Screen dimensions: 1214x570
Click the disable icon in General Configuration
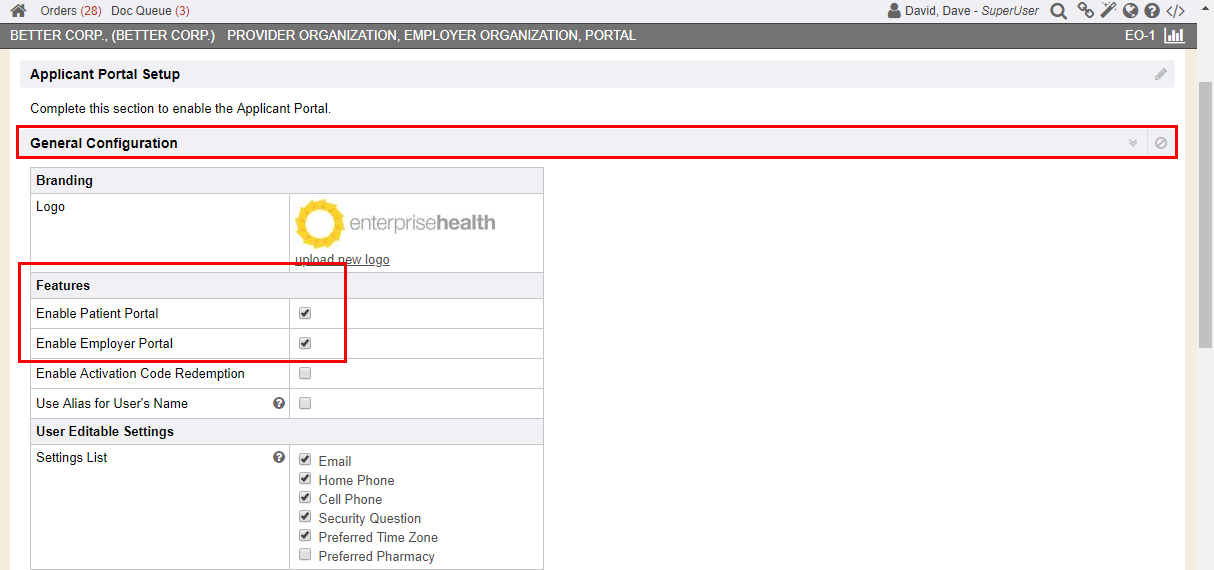pyautogui.click(x=1161, y=143)
